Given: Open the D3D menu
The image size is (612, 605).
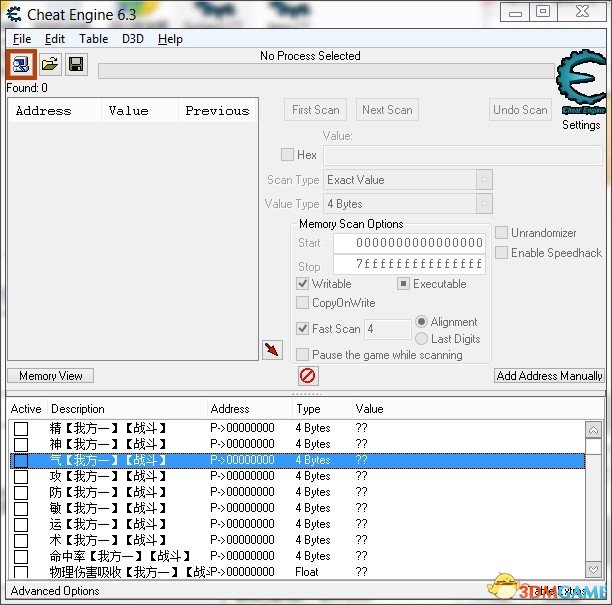Looking at the screenshot, I should (133, 39).
